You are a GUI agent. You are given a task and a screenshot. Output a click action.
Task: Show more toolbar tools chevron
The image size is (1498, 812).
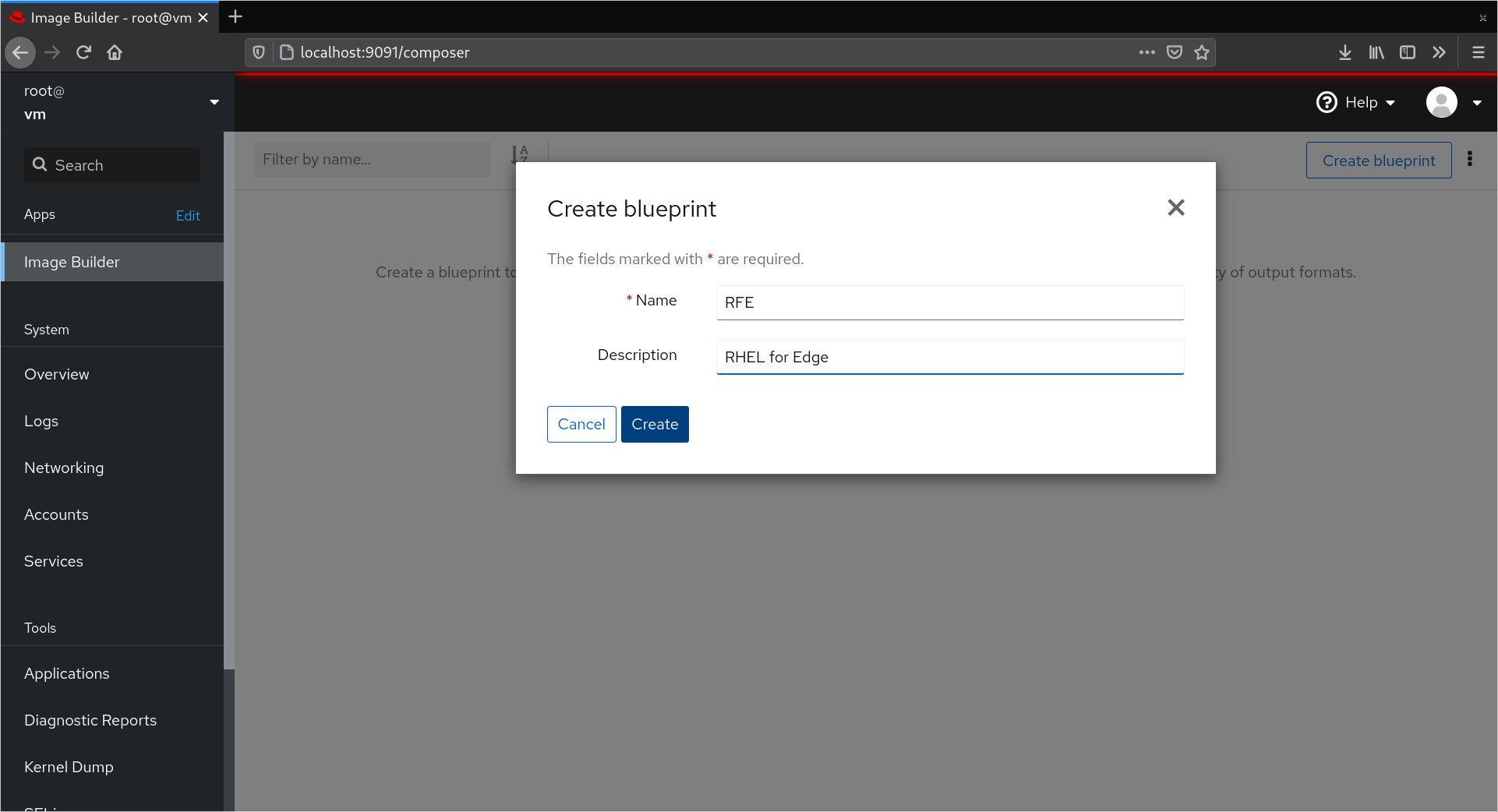click(x=1439, y=52)
